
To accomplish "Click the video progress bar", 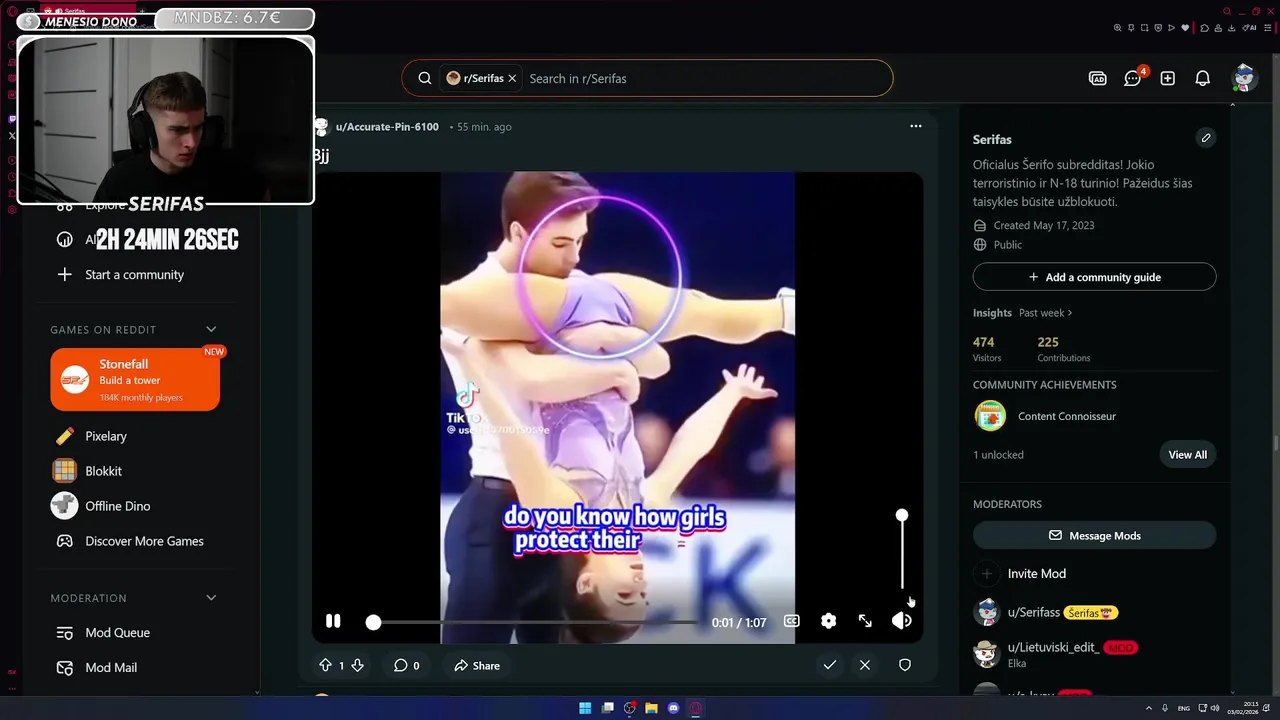I will coord(535,622).
